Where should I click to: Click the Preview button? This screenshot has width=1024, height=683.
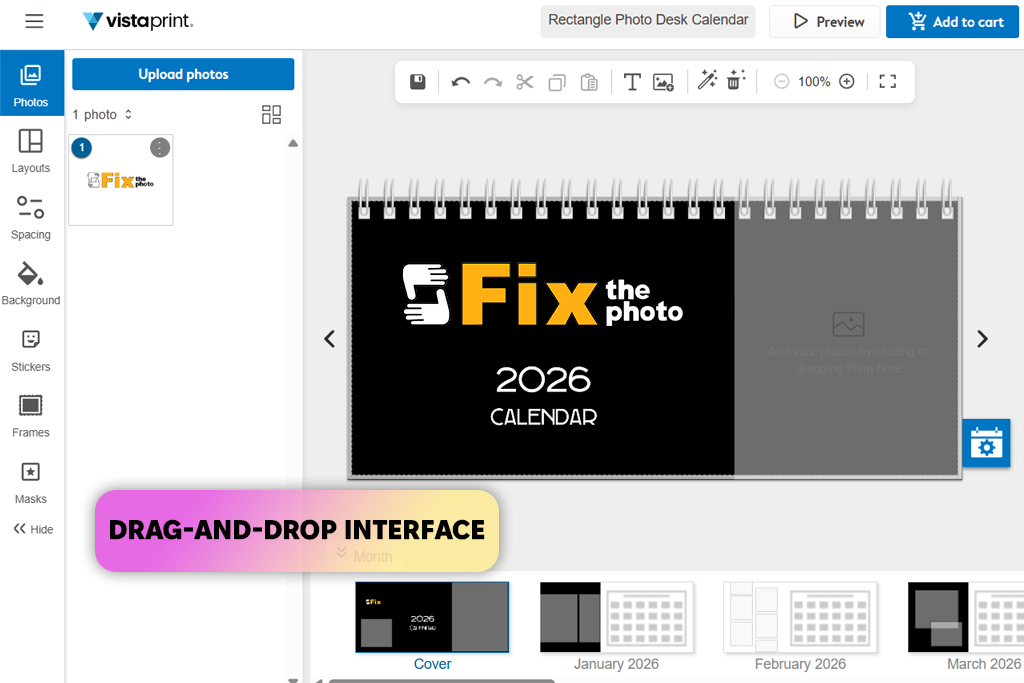825,22
